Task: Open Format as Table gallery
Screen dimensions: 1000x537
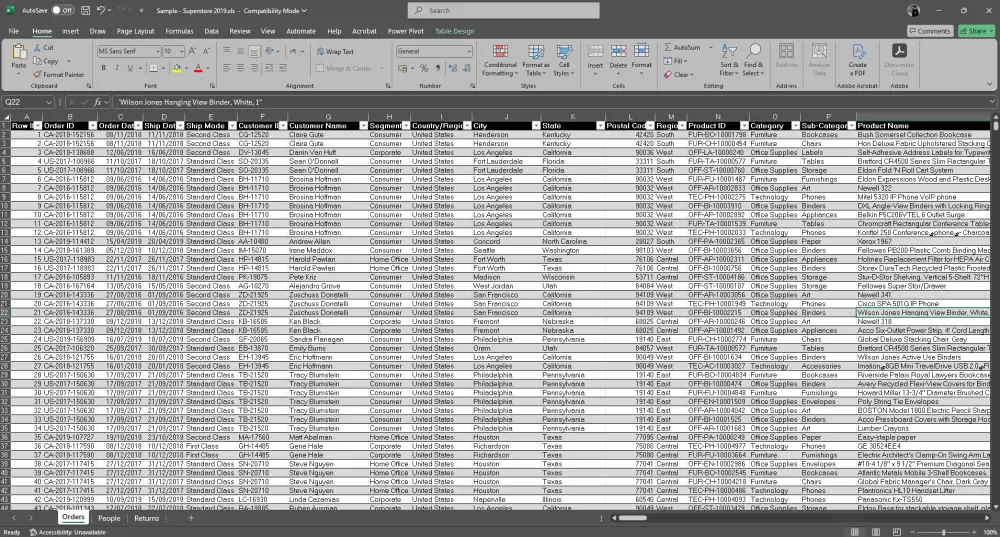Action: (536, 61)
